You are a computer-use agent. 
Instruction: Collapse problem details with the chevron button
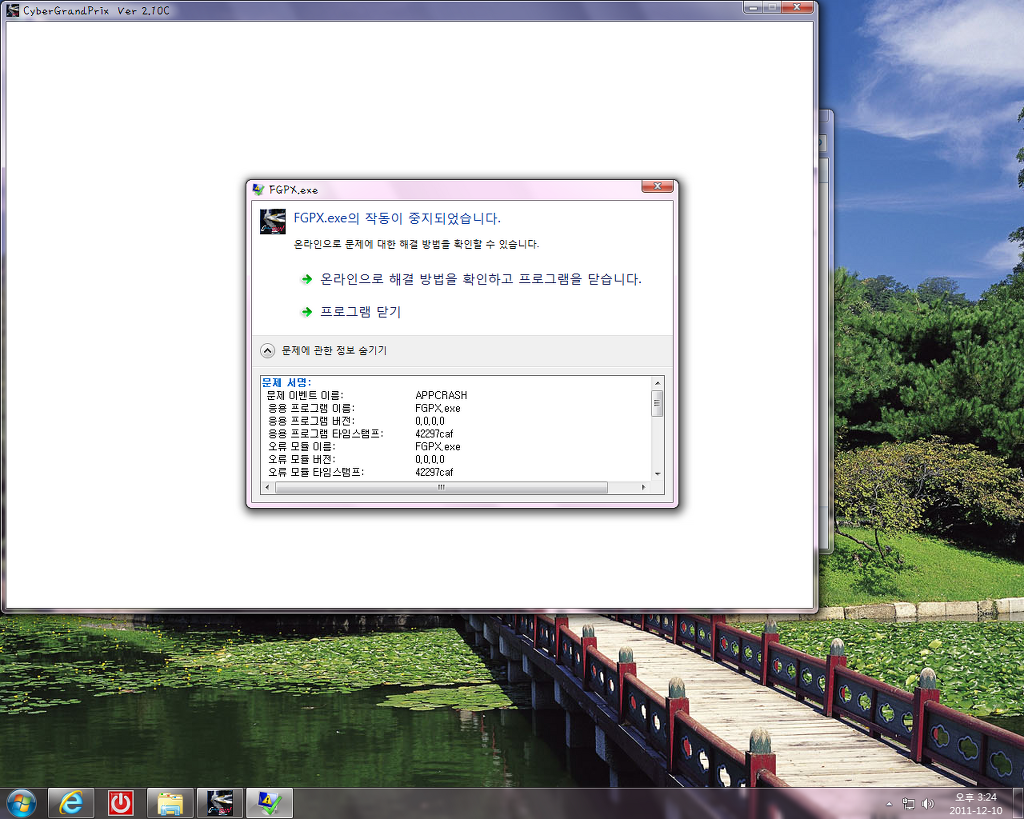click(267, 351)
